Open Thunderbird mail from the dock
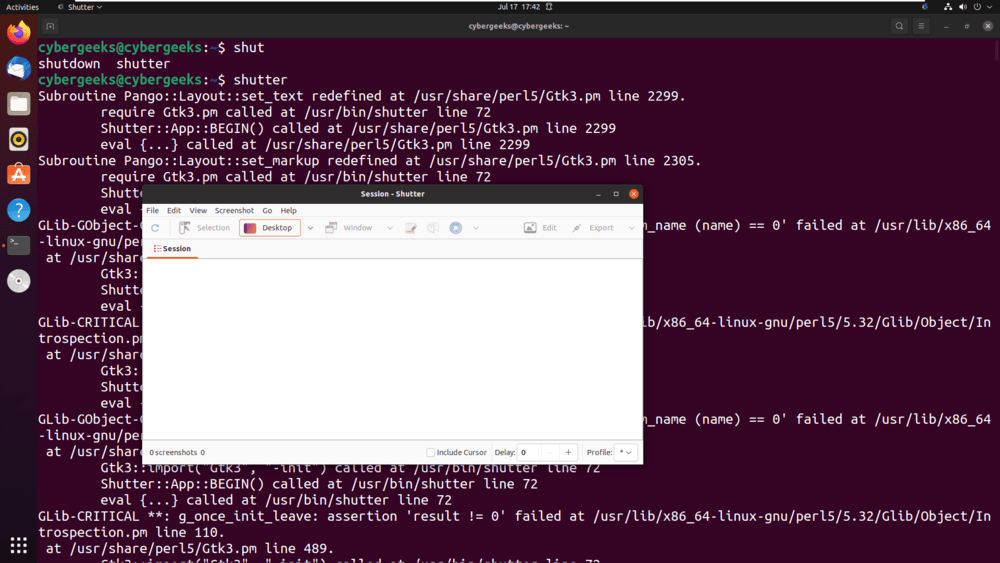Viewport: 1000px width, 563px height. 18,68
